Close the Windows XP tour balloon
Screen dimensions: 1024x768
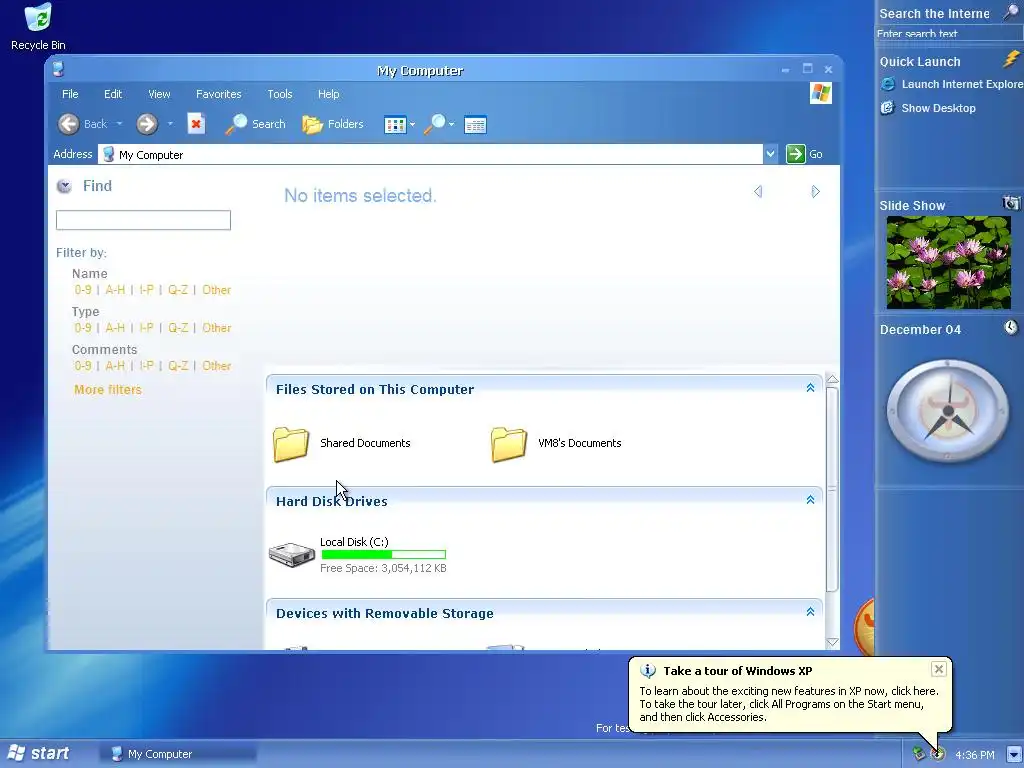938,669
